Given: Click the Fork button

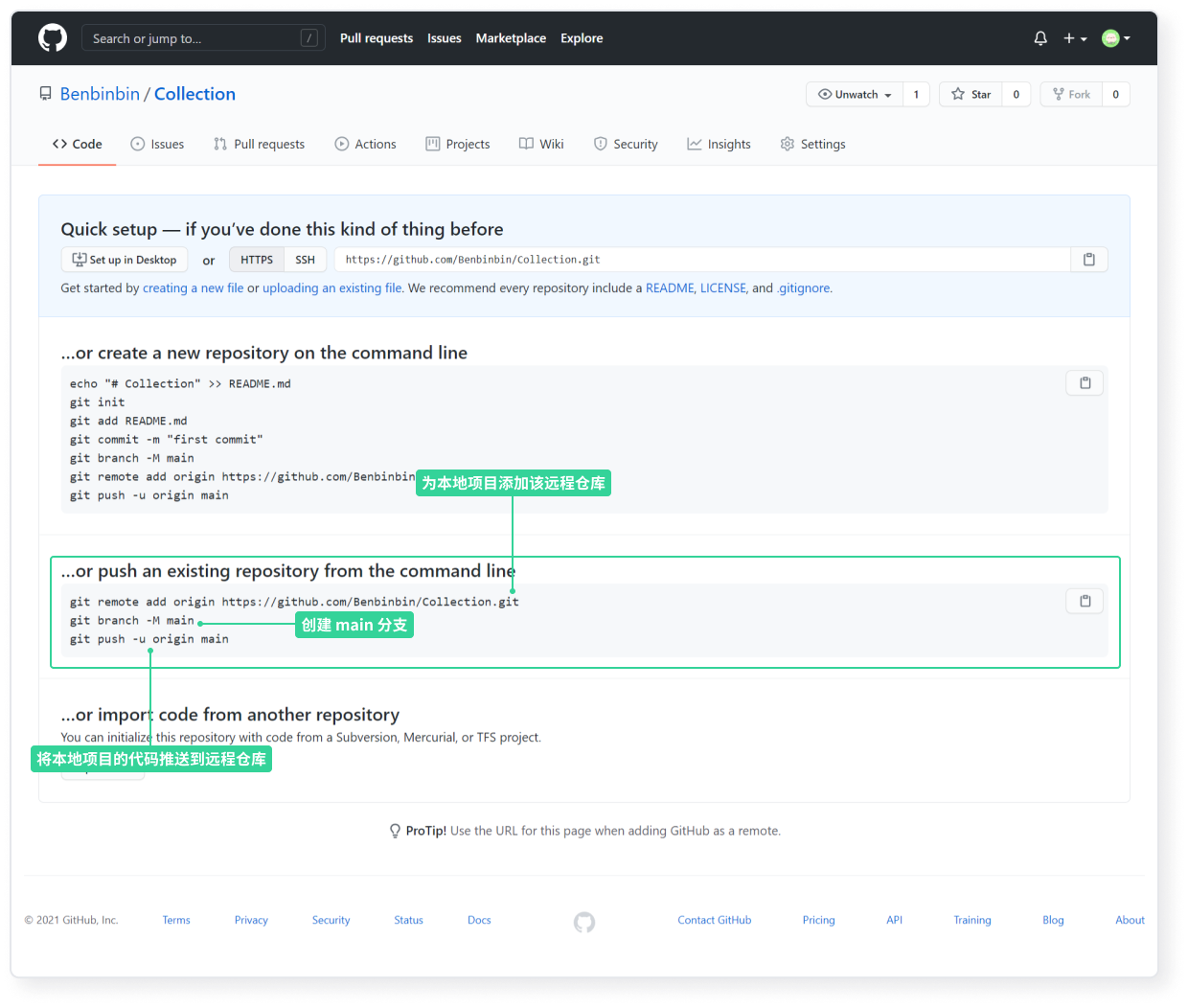Looking at the screenshot, I should (1071, 94).
